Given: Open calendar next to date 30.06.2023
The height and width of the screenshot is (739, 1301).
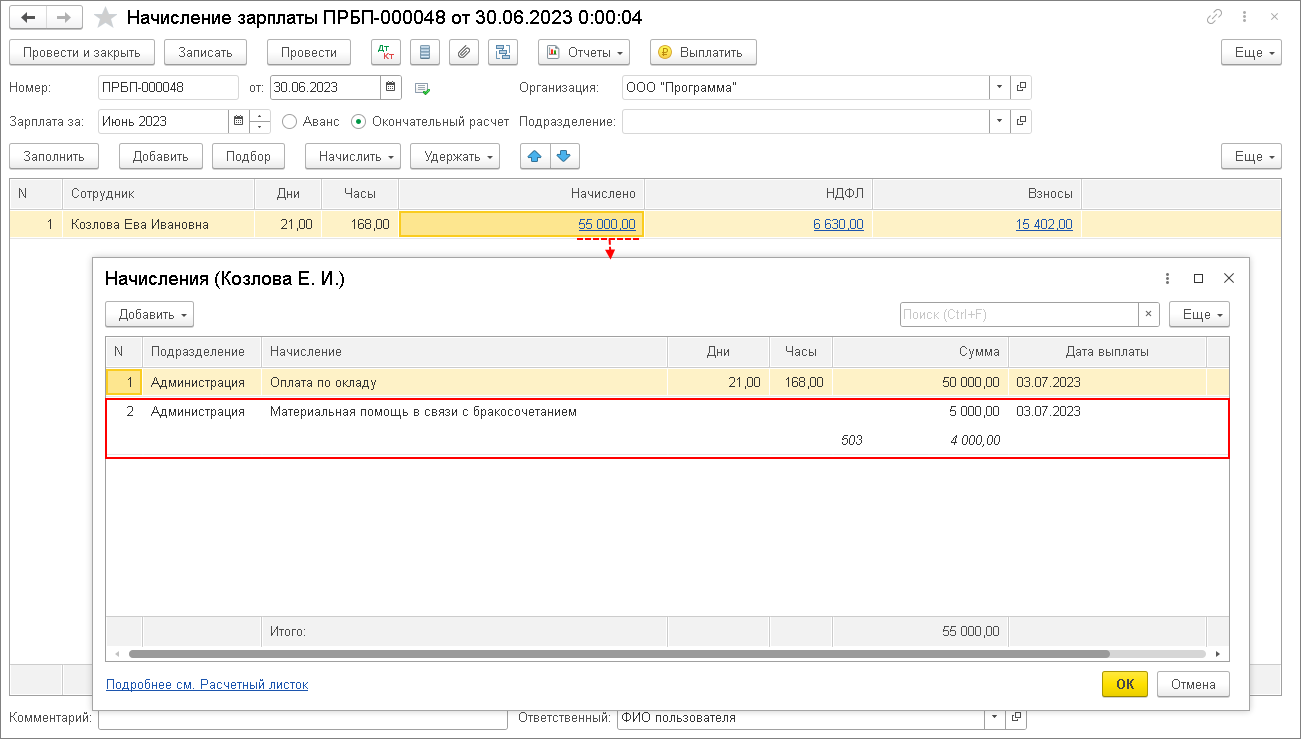Looking at the screenshot, I should (391, 87).
